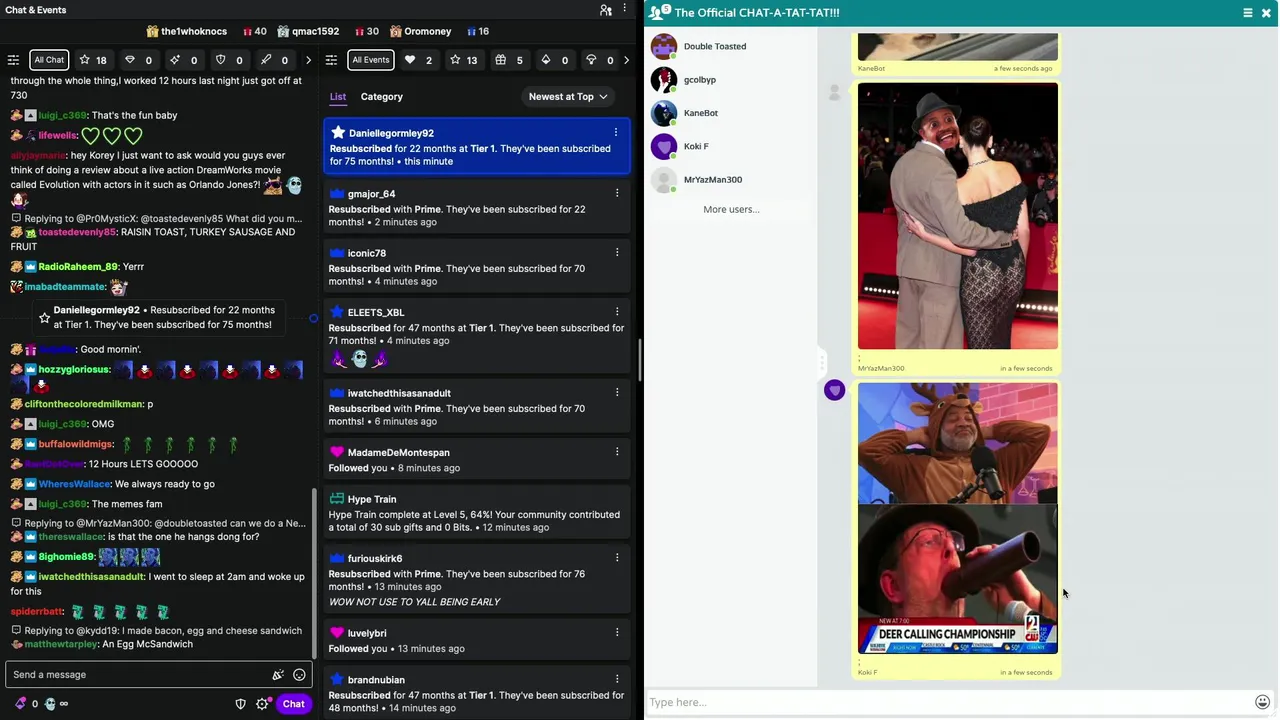Expand more chat filters with right chevron
This screenshot has height=720, width=1280.
pyautogui.click(x=308, y=60)
